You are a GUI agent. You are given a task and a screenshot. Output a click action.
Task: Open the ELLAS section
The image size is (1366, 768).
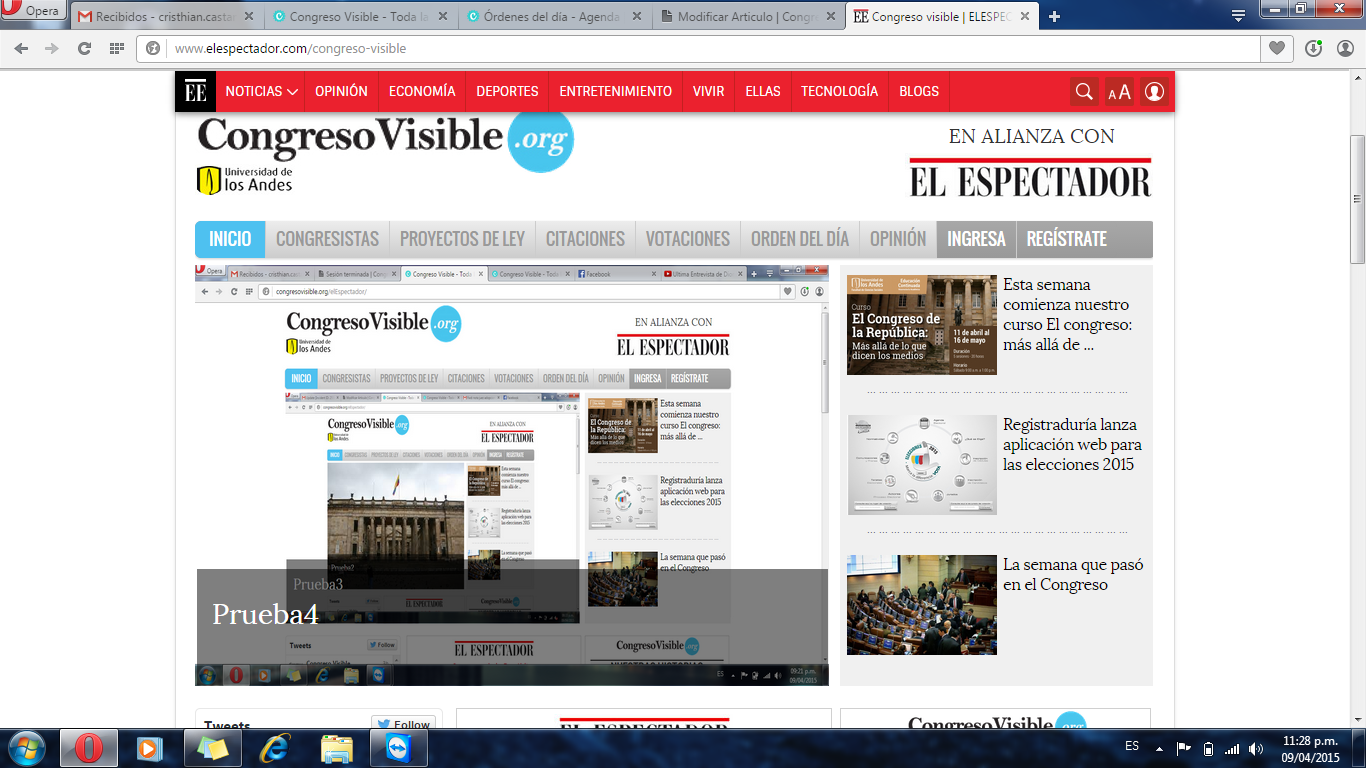(x=763, y=91)
